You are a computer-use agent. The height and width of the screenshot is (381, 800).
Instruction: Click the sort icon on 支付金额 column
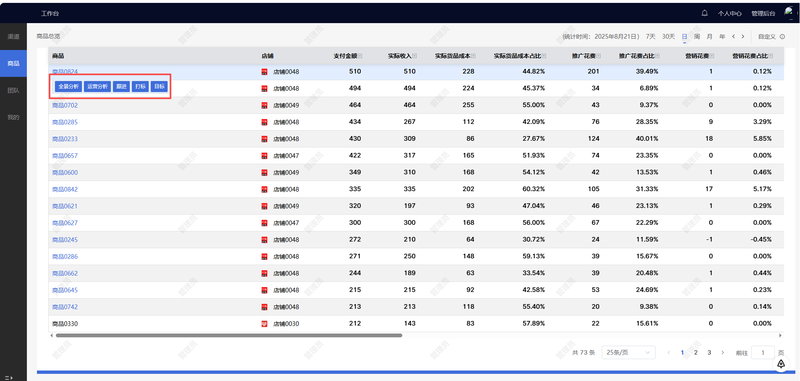[360, 56]
